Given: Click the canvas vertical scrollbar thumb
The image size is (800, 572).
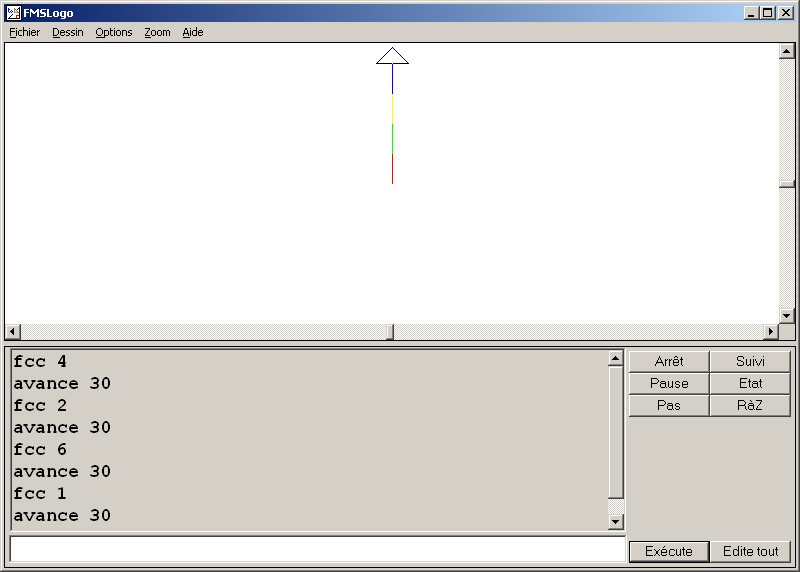Looking at the screenshot, I should [786, 184].
